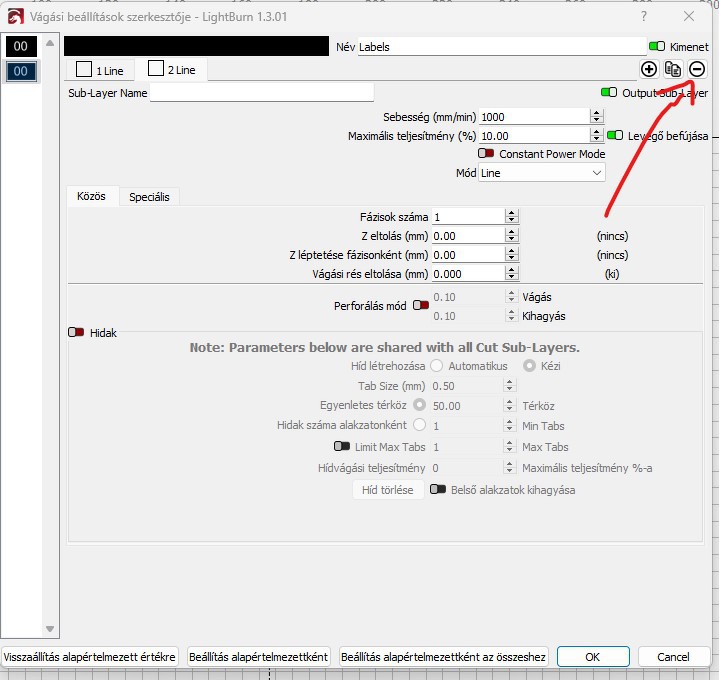Select Hidak száma alakzatonként radio
Image resolution: width=719 pixels, height=680 pixels.
pos(419,425)
